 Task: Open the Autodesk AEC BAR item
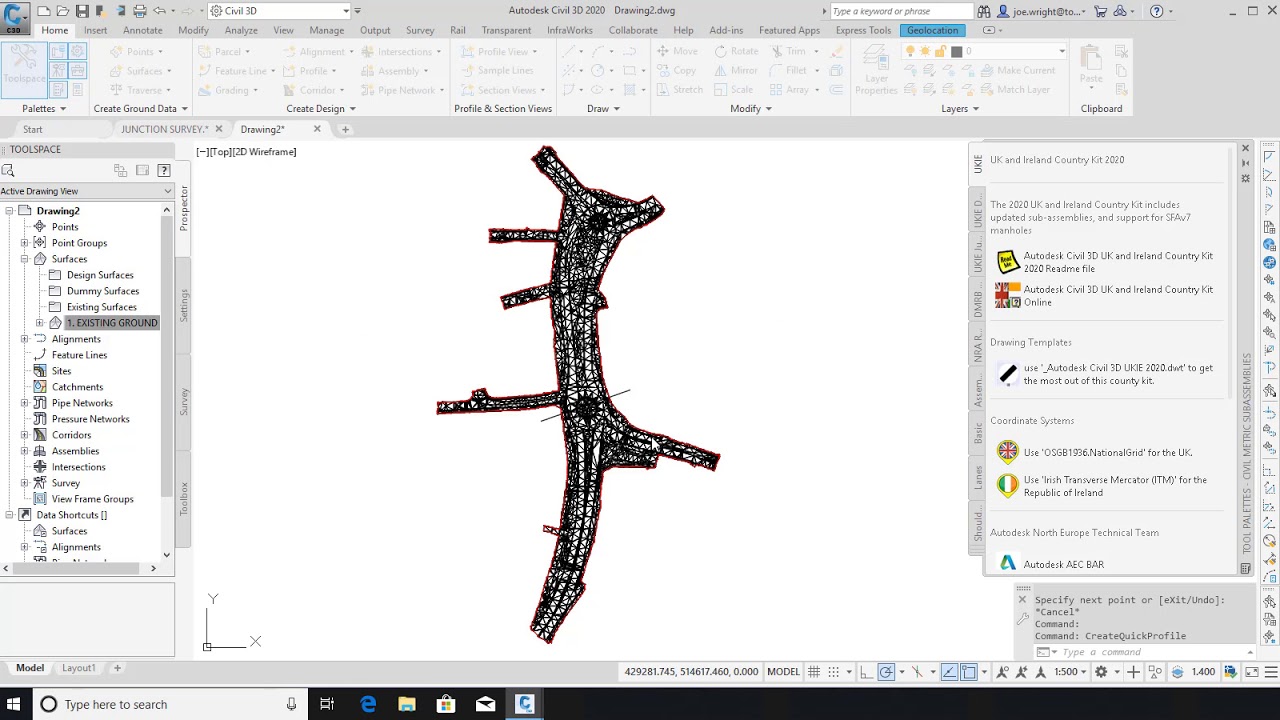[x=1051, y=564]
